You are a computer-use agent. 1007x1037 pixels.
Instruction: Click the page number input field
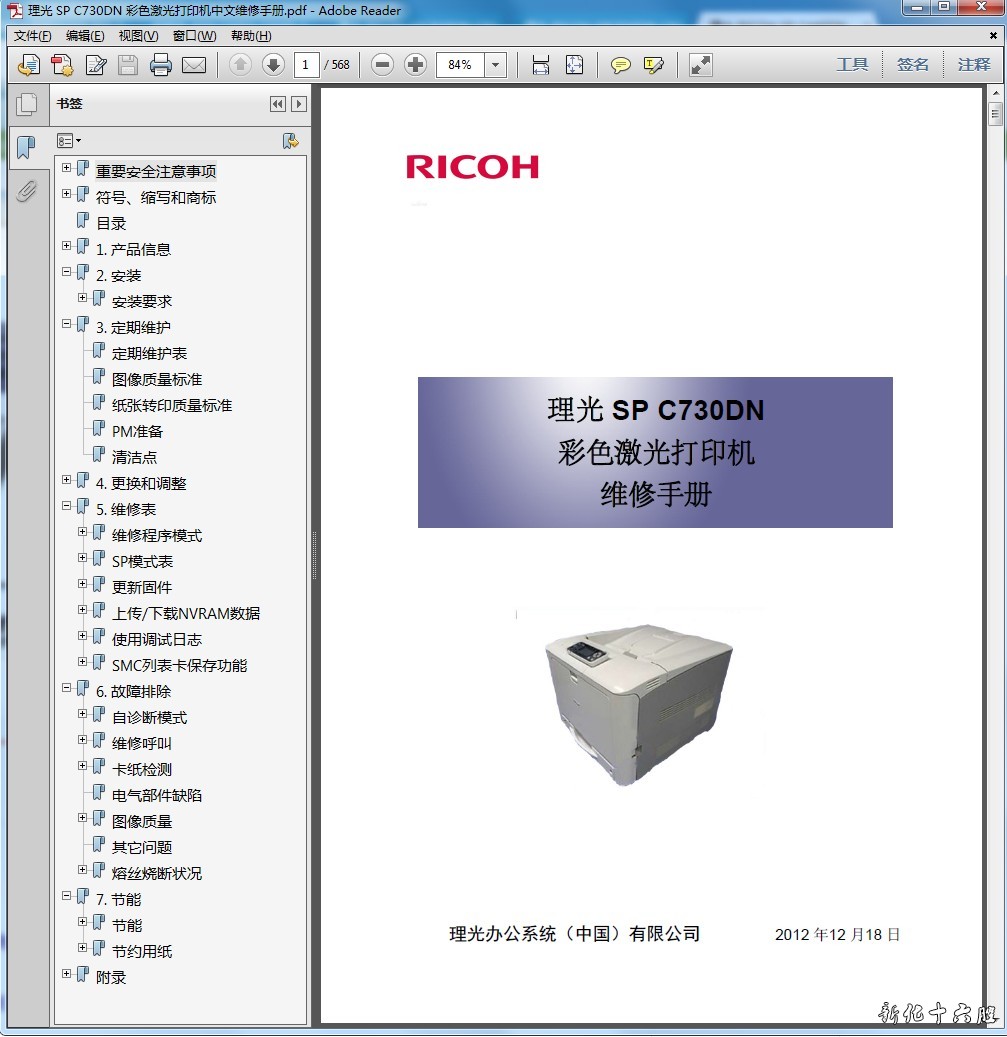[x=307, y=65]
